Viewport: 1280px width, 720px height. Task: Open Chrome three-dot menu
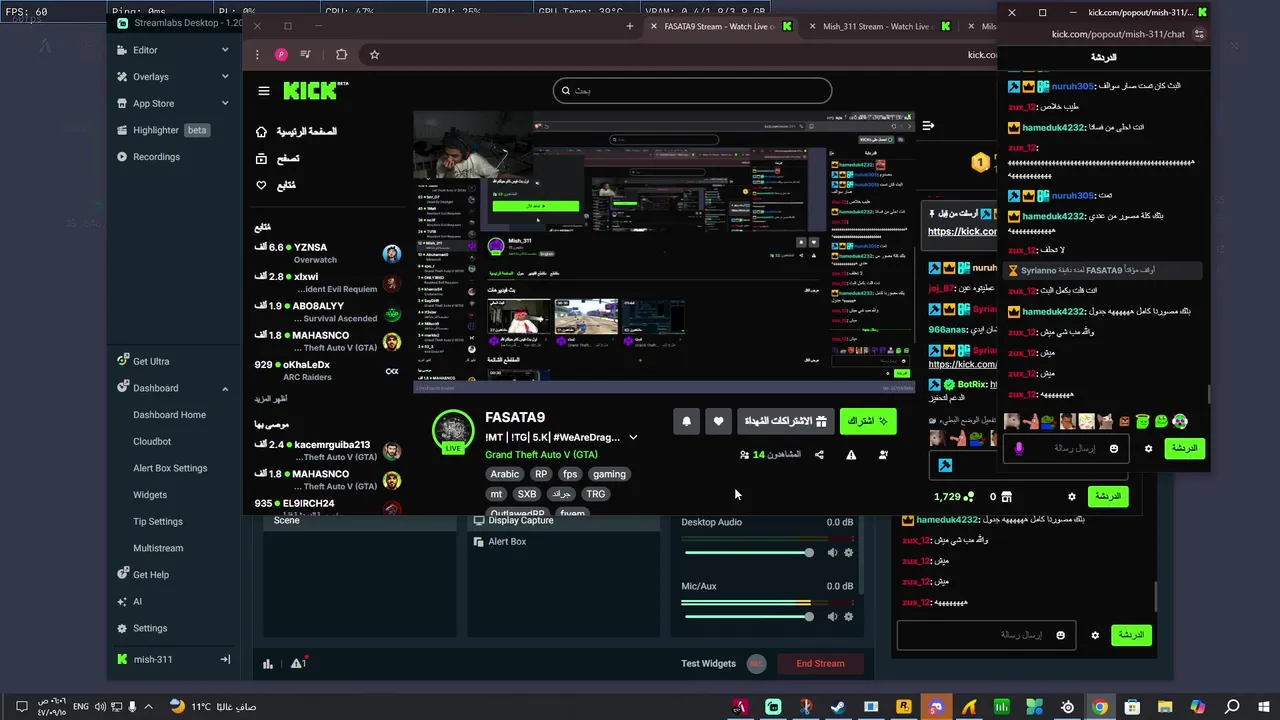pos(257,55)
